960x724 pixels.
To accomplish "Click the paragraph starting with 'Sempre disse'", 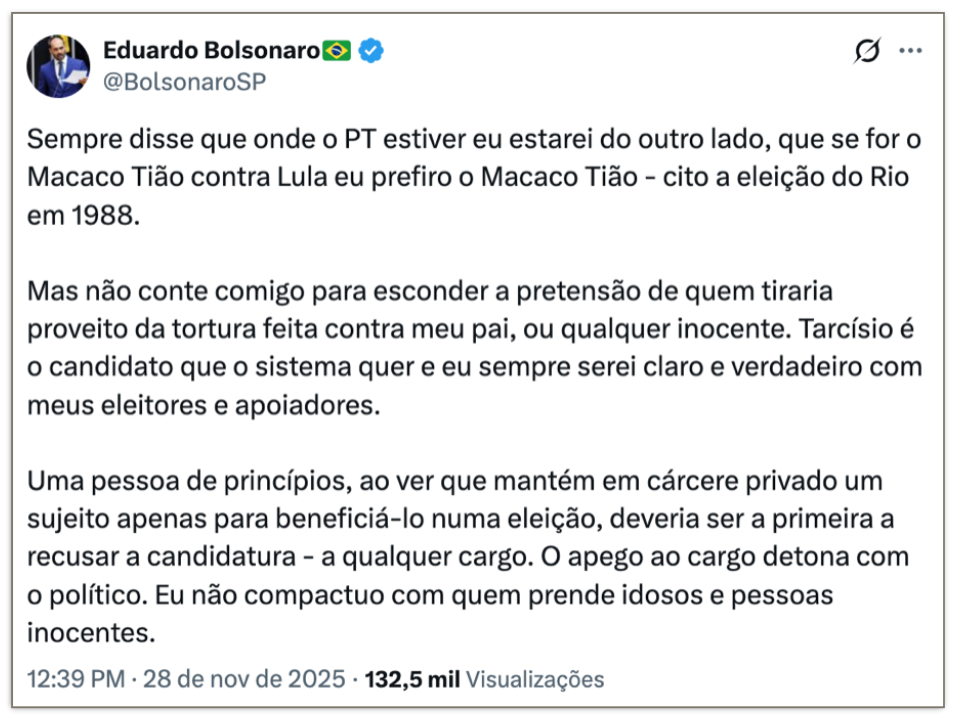I will (x=470, y=177).
